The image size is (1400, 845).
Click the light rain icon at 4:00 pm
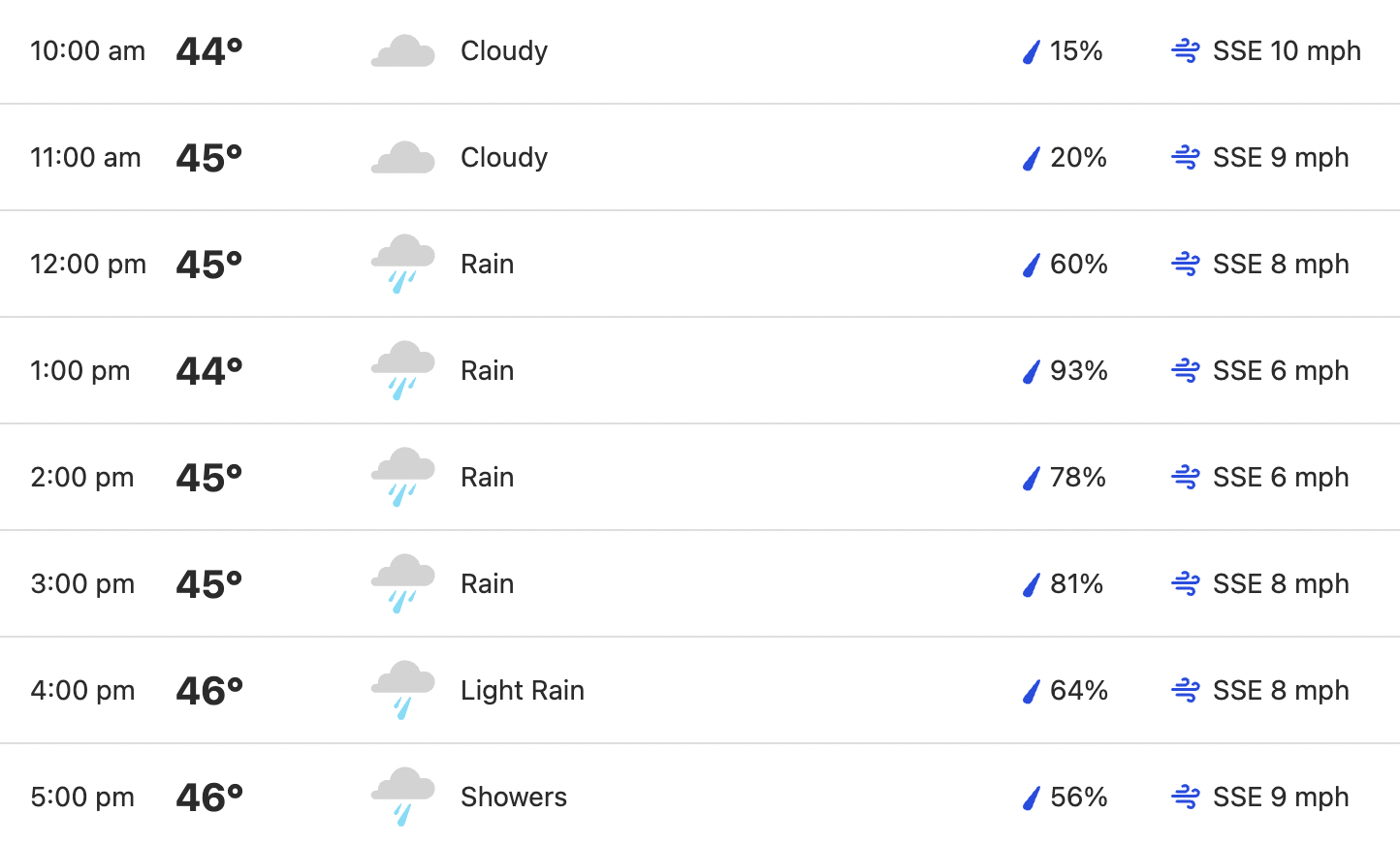(x=403, y=690)
